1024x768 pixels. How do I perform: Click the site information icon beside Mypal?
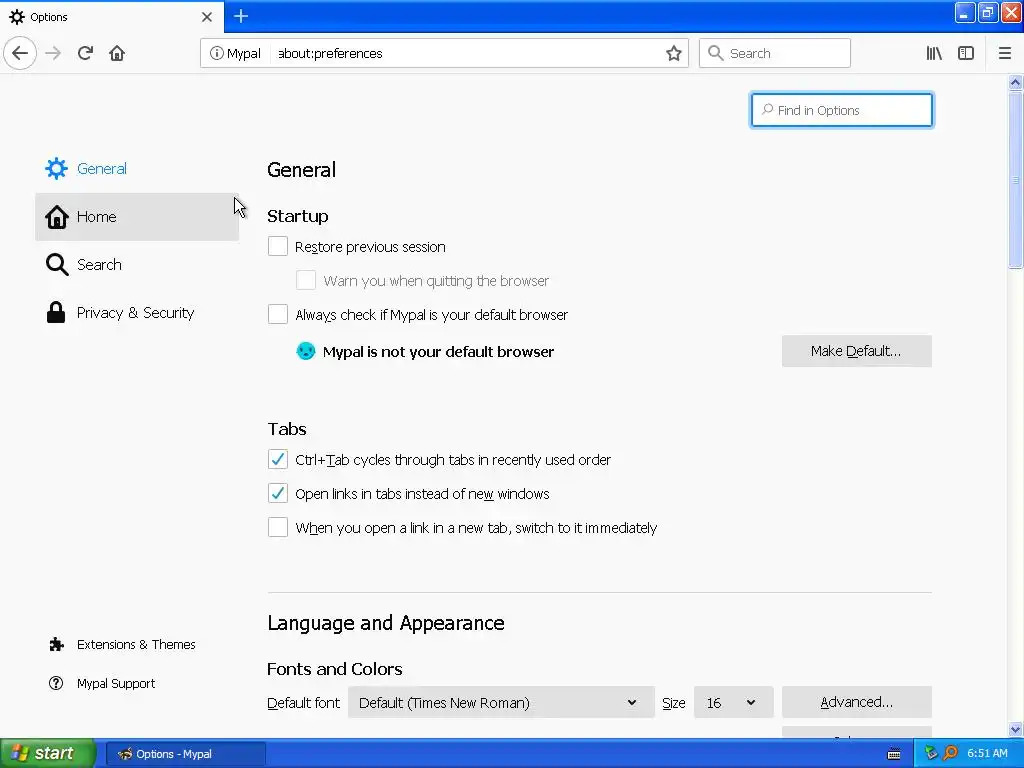pyautogui.click(x=216, y=53)
